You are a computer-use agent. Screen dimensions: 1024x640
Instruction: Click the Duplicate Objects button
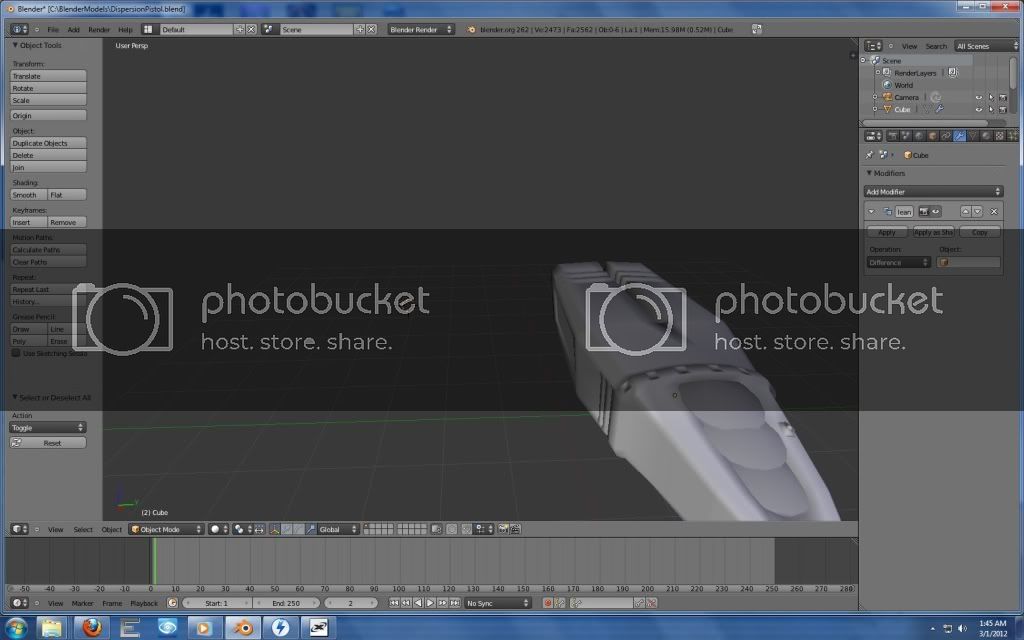[48, 143]
